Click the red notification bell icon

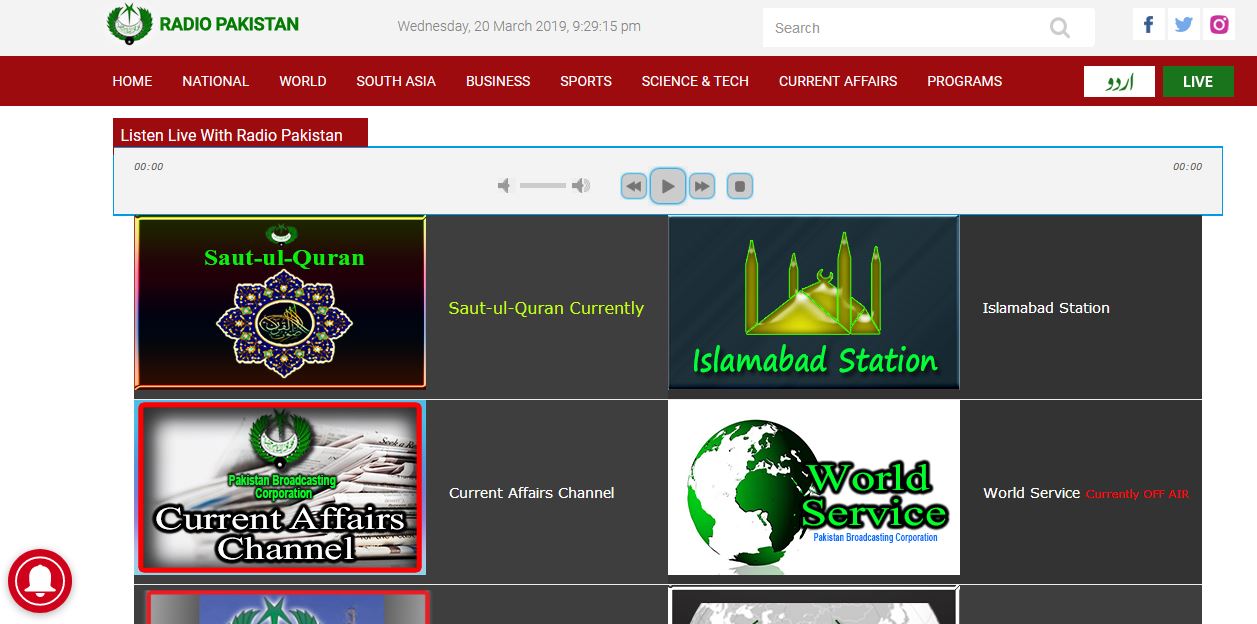[40, 582]
